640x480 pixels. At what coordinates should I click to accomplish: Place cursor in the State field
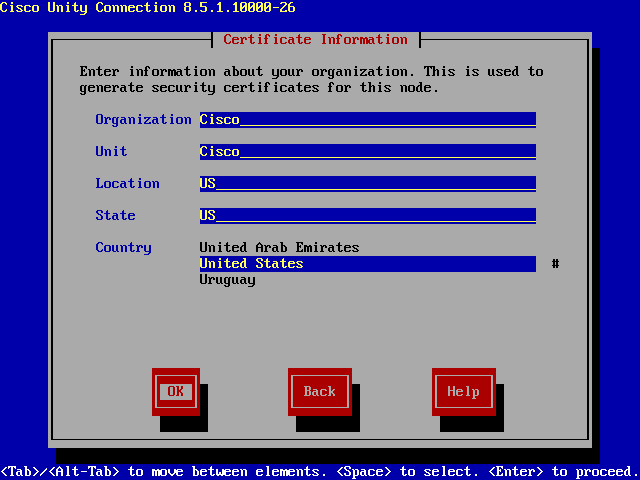pos(367,216)
